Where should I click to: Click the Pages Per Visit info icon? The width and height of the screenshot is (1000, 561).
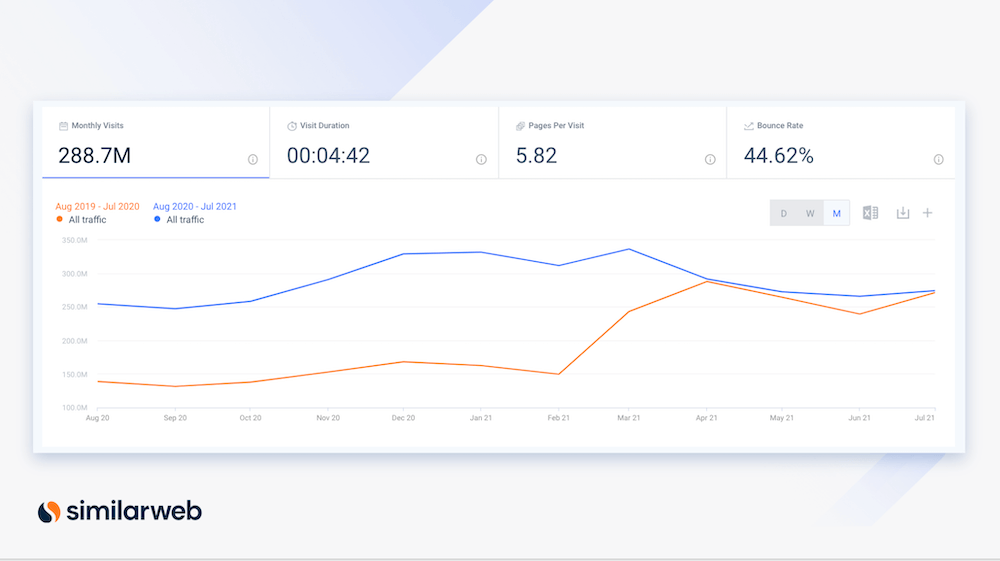[x=710, y=159]
